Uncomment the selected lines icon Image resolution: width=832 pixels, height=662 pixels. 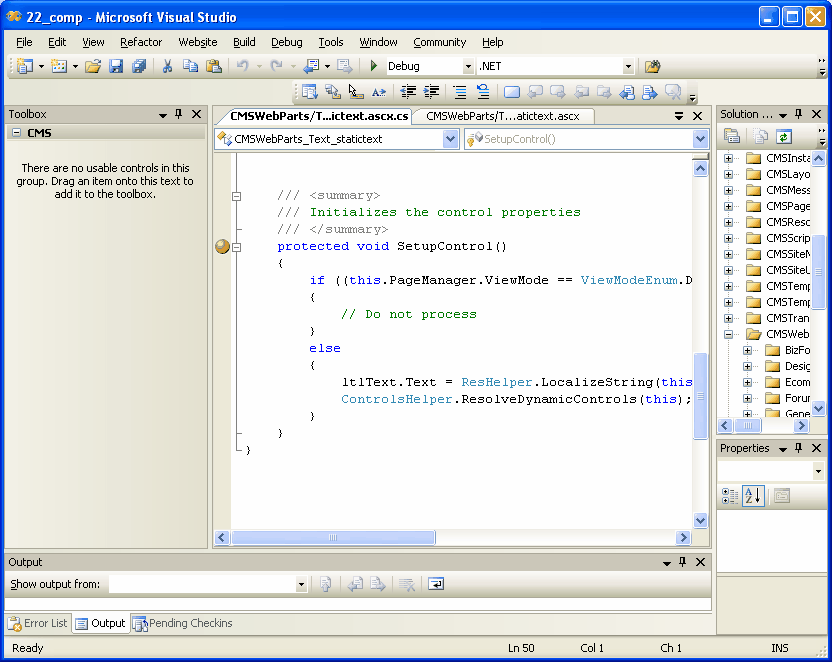[x=483, y=92]
